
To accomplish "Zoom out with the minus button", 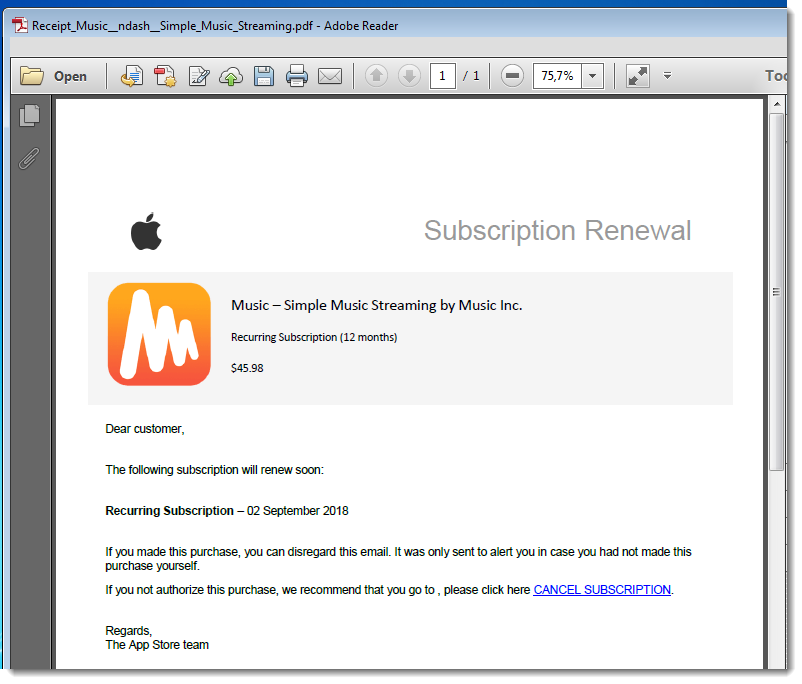I will tap(512, 76).
